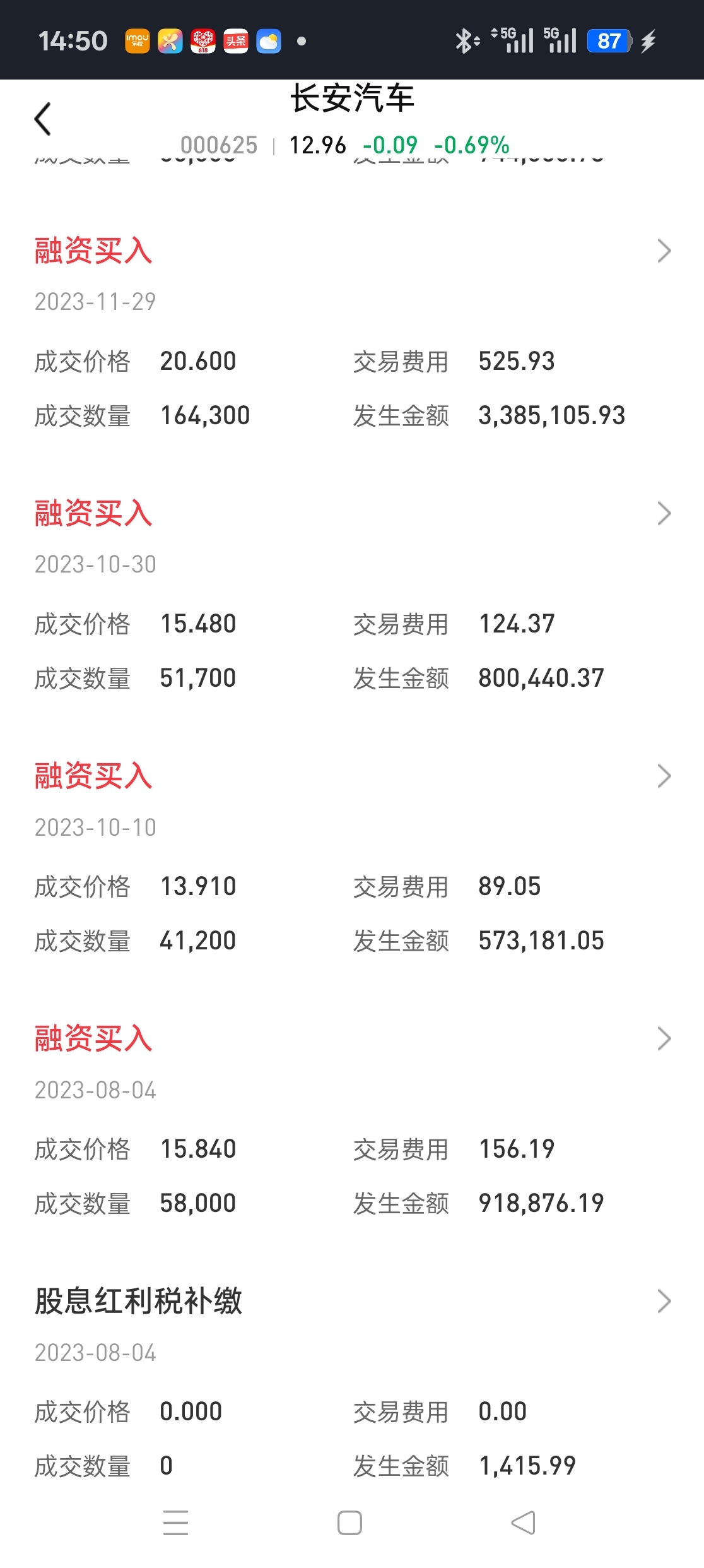Select the 发生金额 3,385,105.93 value
Screen dimensions: 704x1568
552,415
